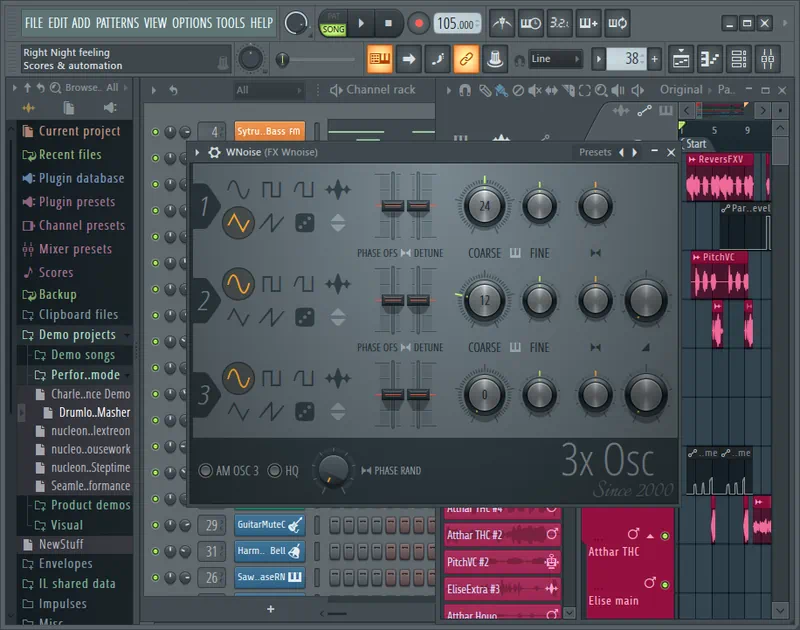This screenshot has width=800, height=630.
Task: Open the PATTERNS menu
Action: click(117, 23)
